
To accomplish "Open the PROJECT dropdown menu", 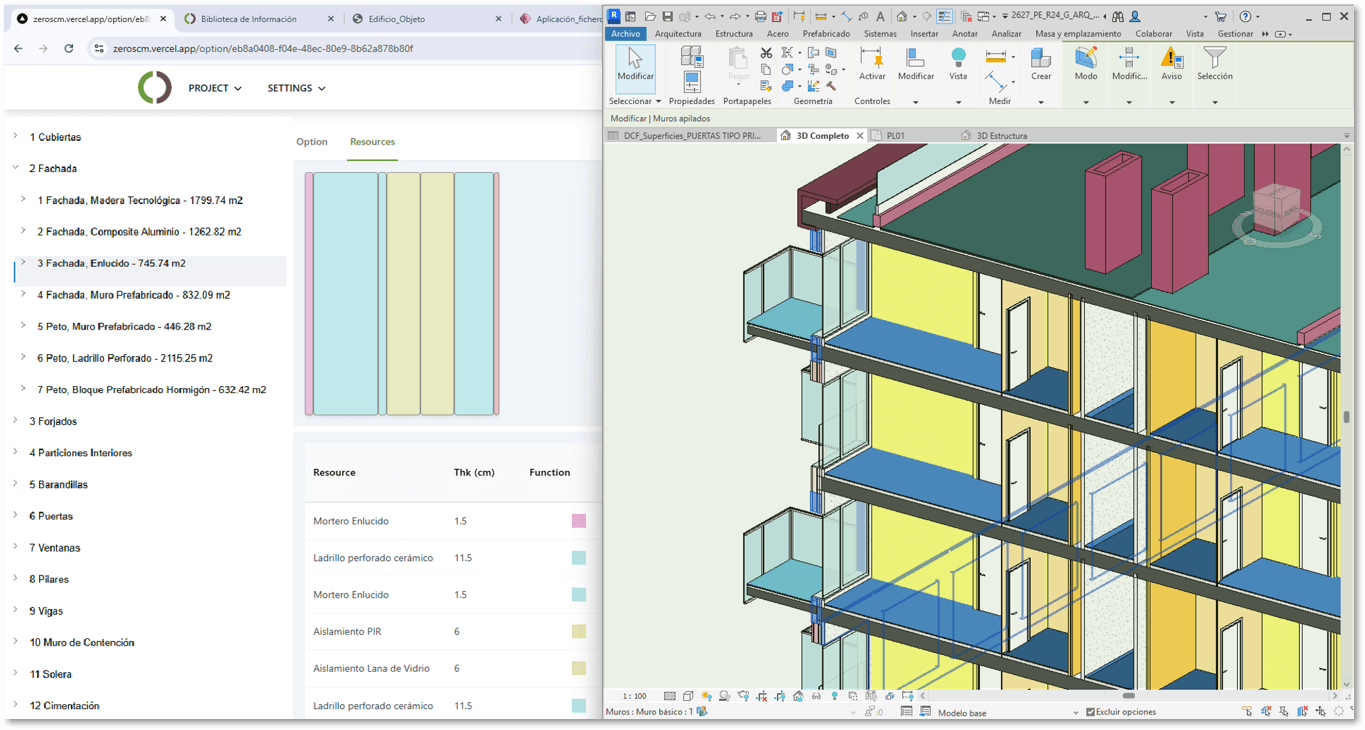I will (x=214, y=88).
